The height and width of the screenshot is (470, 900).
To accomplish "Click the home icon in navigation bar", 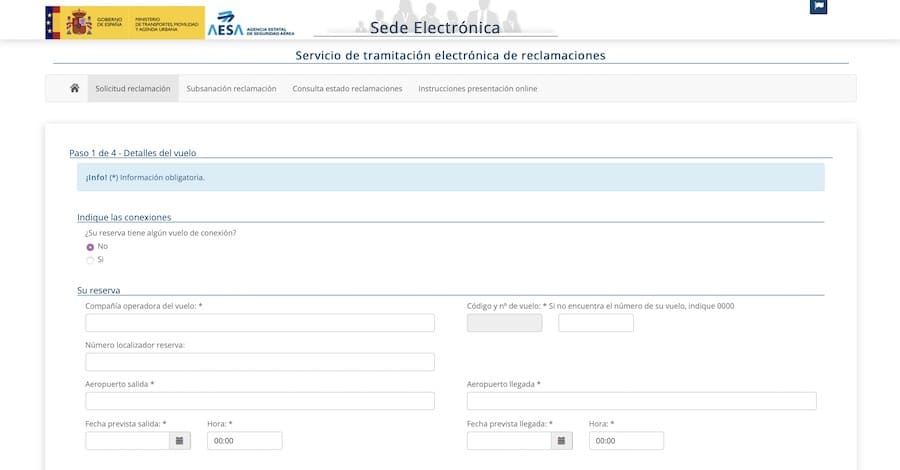I will [74, 88].
